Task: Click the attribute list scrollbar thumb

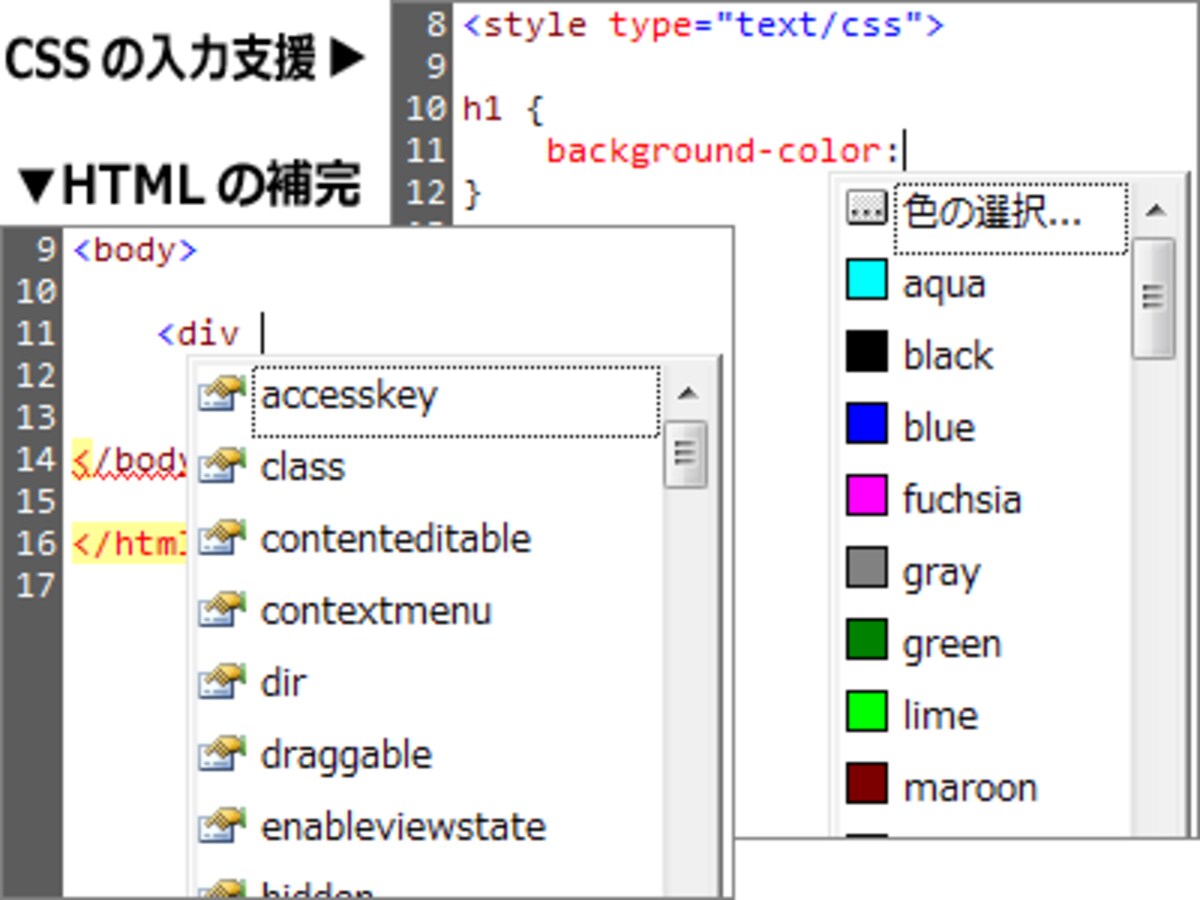Action: [686, 454]
